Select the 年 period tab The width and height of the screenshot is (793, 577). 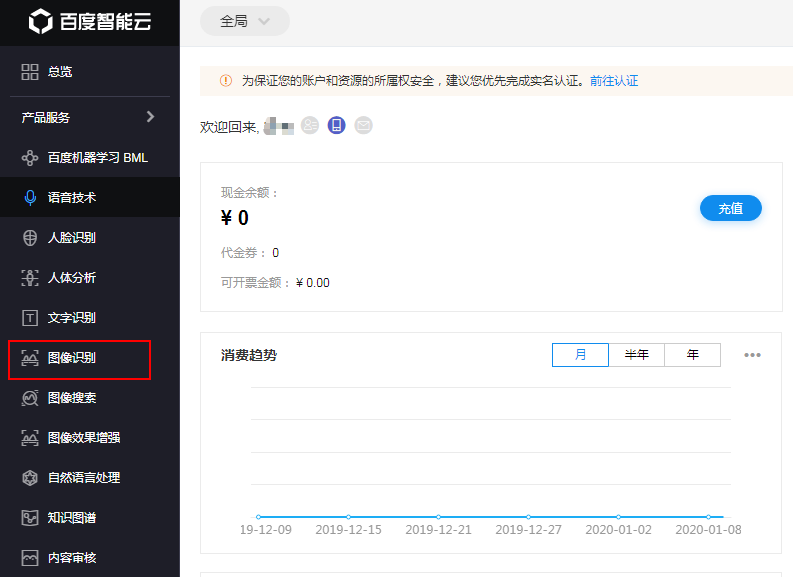(692, 355)
